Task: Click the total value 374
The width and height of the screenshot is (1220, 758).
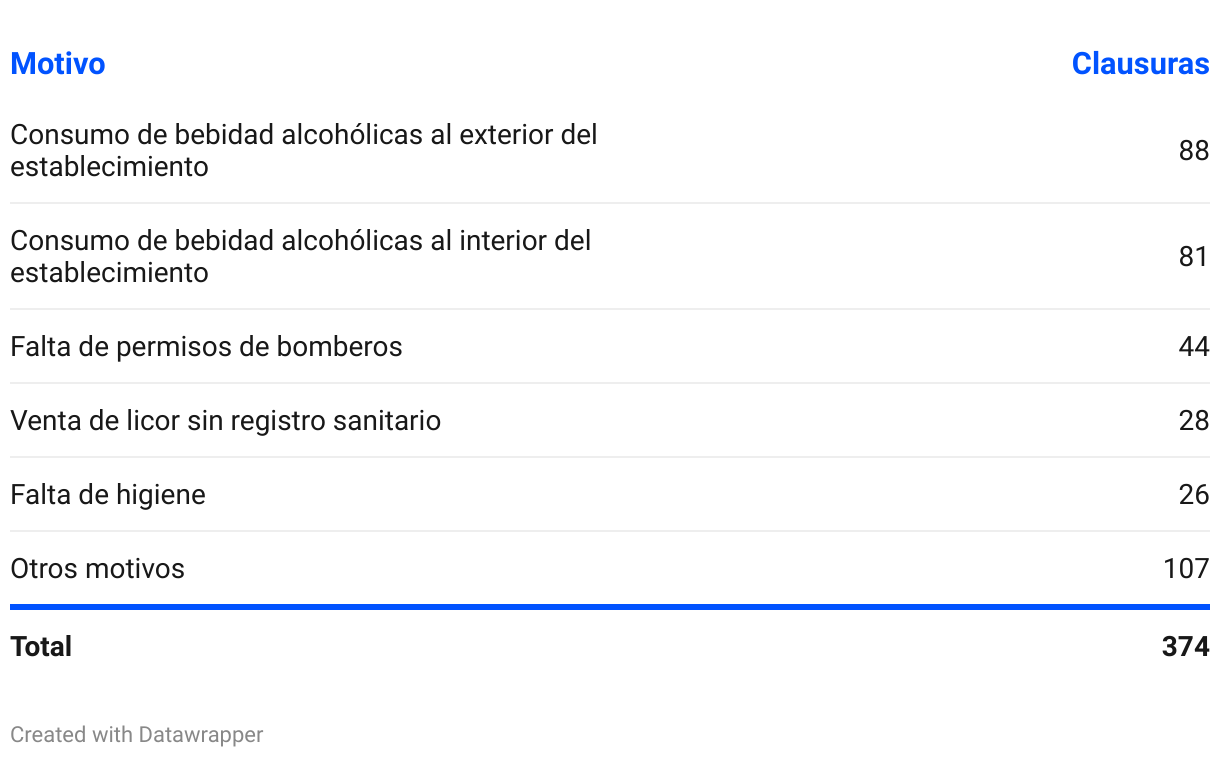Action: 1186,647
